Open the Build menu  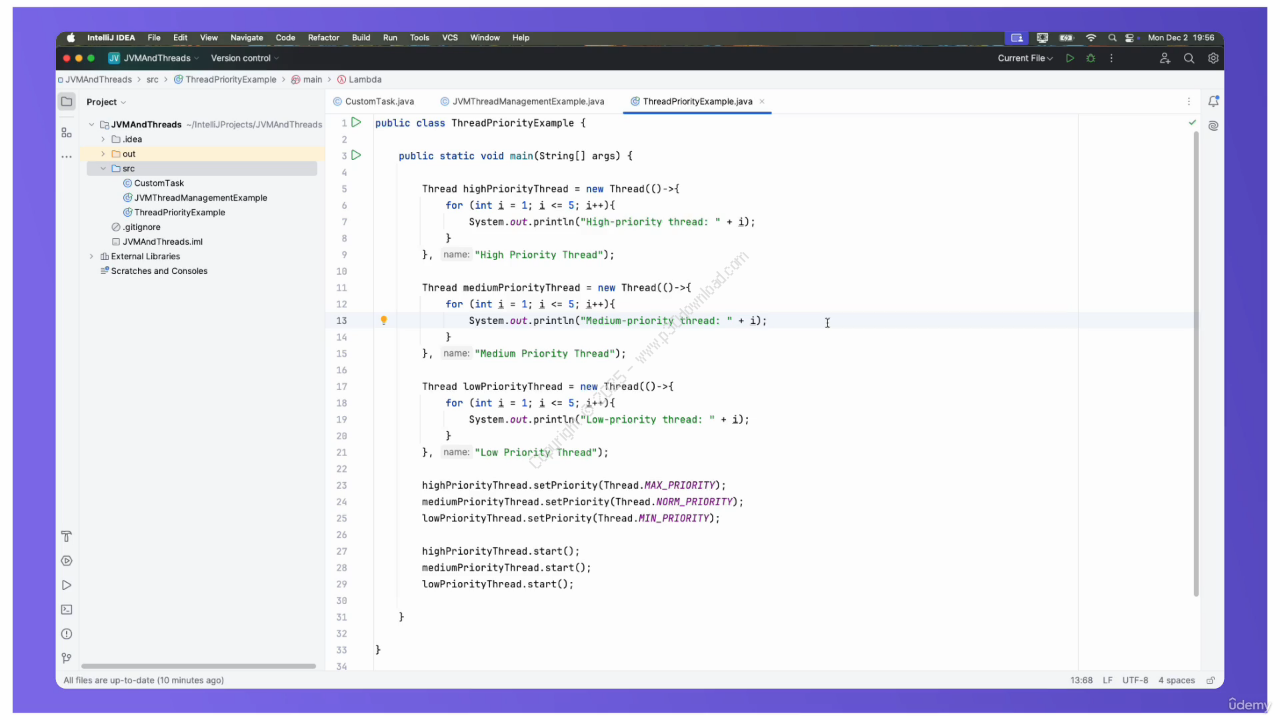click(361, 38)
